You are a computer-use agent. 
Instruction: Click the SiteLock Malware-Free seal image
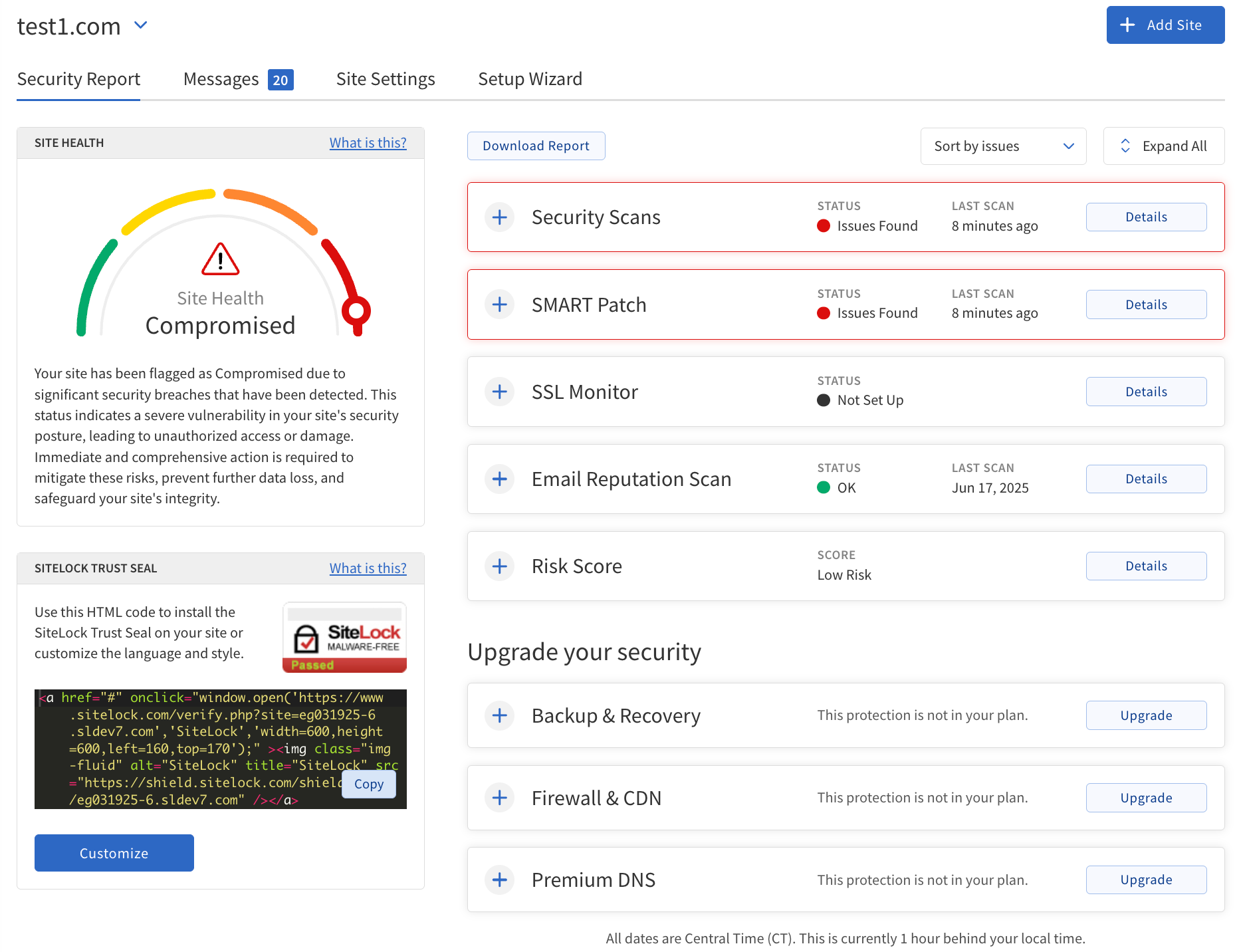tap(344, 638)
